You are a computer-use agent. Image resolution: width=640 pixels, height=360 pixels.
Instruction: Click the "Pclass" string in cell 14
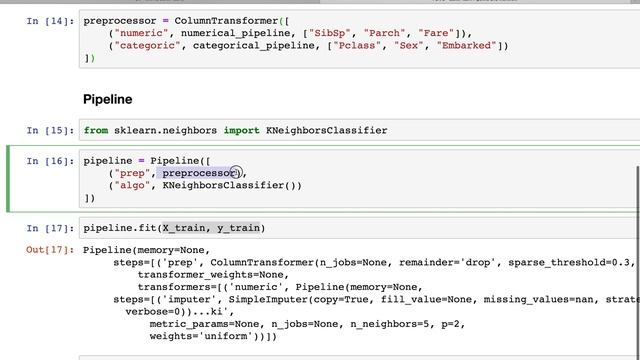point(357,45)
